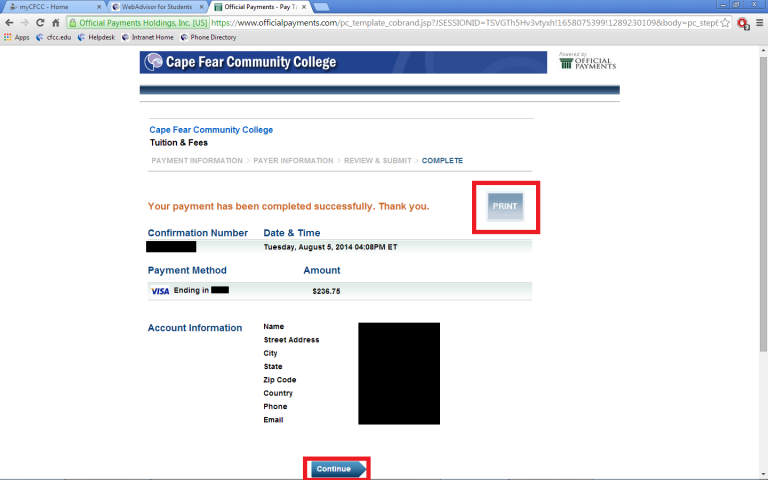Open the Cape Fear Community College link
Screen dimensions: 768x480
211,130
